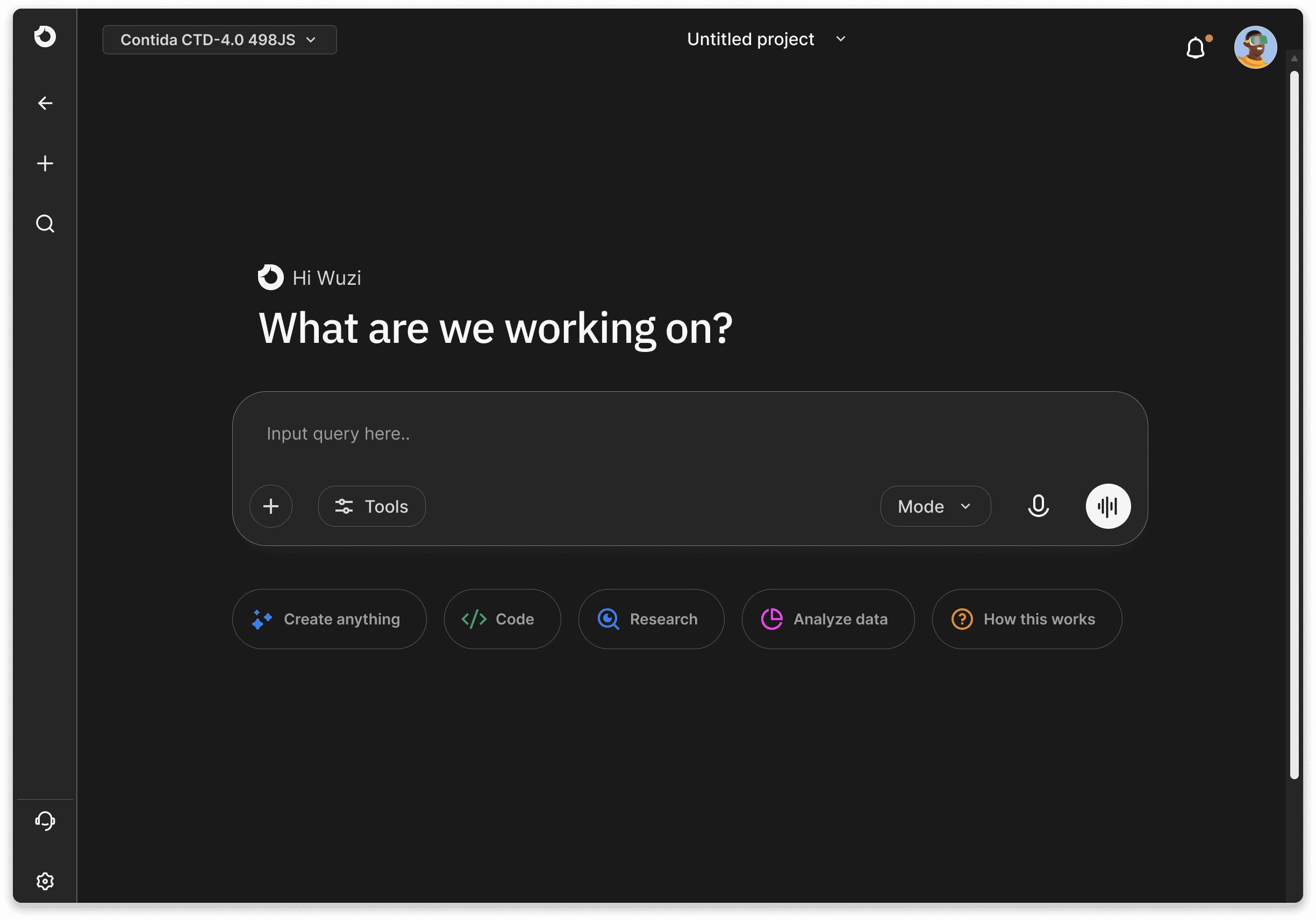Open notifications bell icon

1196,47
